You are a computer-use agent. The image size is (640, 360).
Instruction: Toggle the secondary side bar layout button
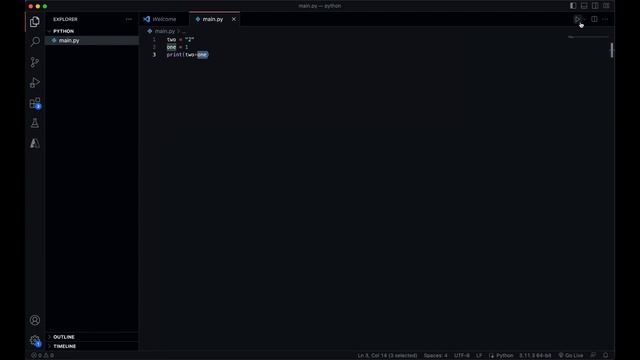click(x=595, y=6)
